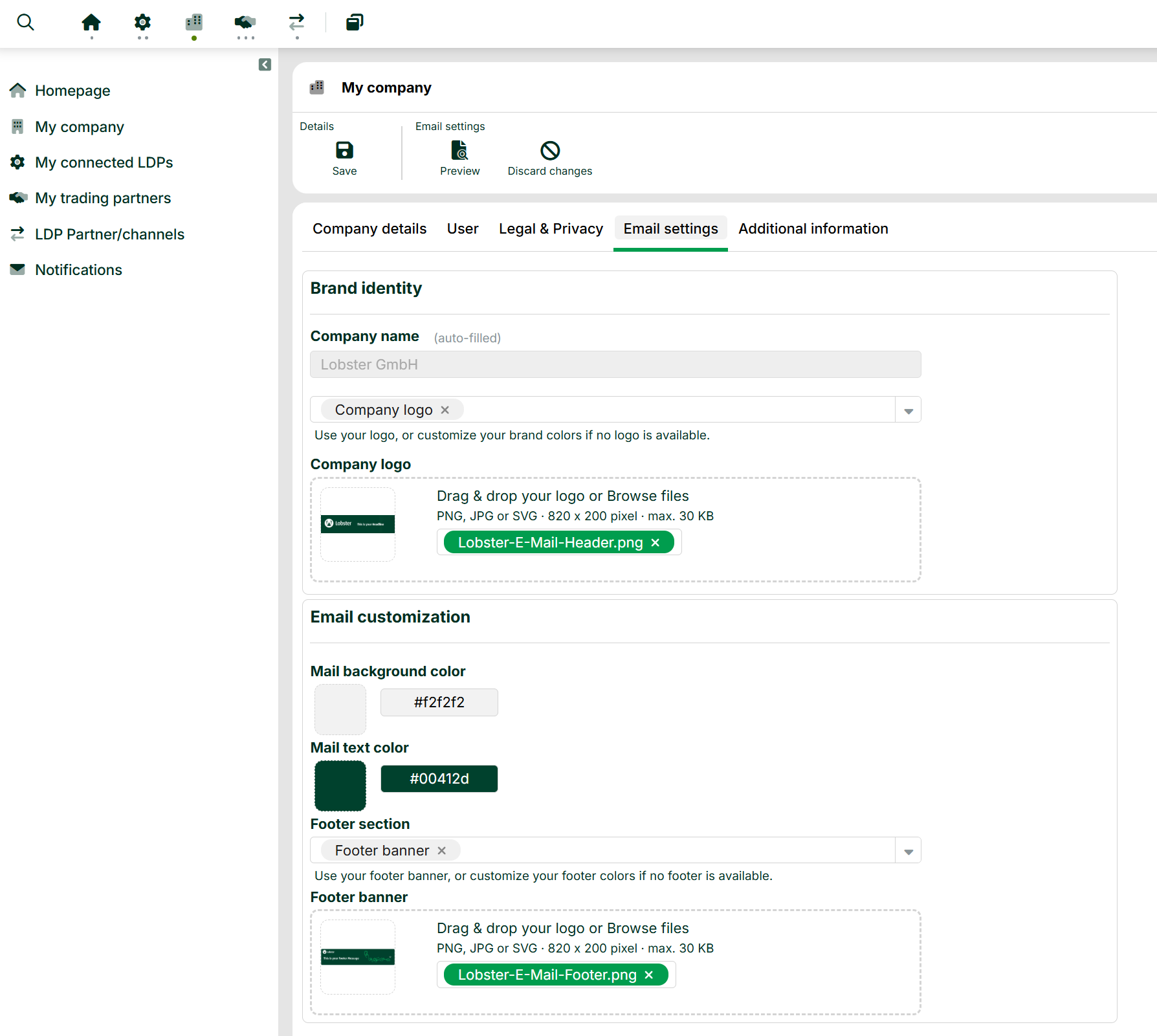Edit the #f2f2f2 background color field
The image size is (1157, 1036).
pos(439,703)
